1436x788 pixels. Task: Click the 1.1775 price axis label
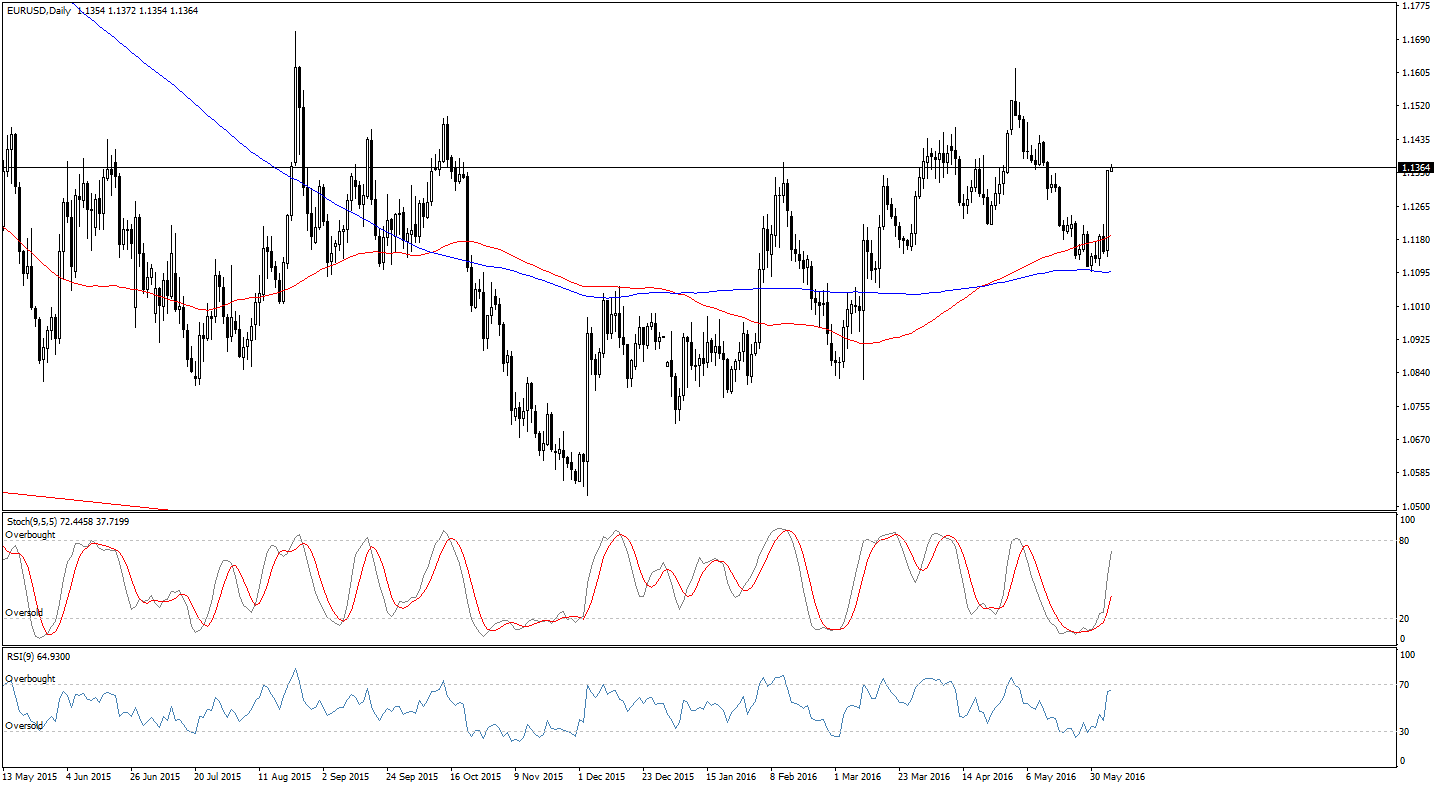tap(1414, 6)
